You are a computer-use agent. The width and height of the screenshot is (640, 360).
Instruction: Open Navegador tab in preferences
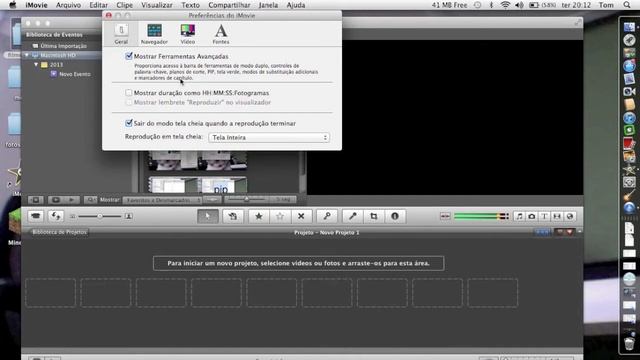coord(154,33)
